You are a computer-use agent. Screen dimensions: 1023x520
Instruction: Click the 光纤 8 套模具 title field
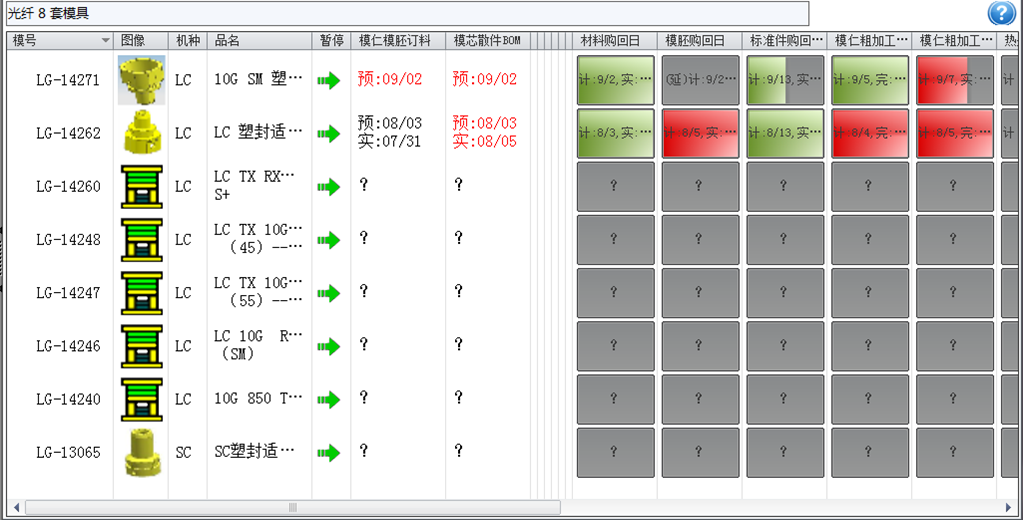[x=405, y=14]
